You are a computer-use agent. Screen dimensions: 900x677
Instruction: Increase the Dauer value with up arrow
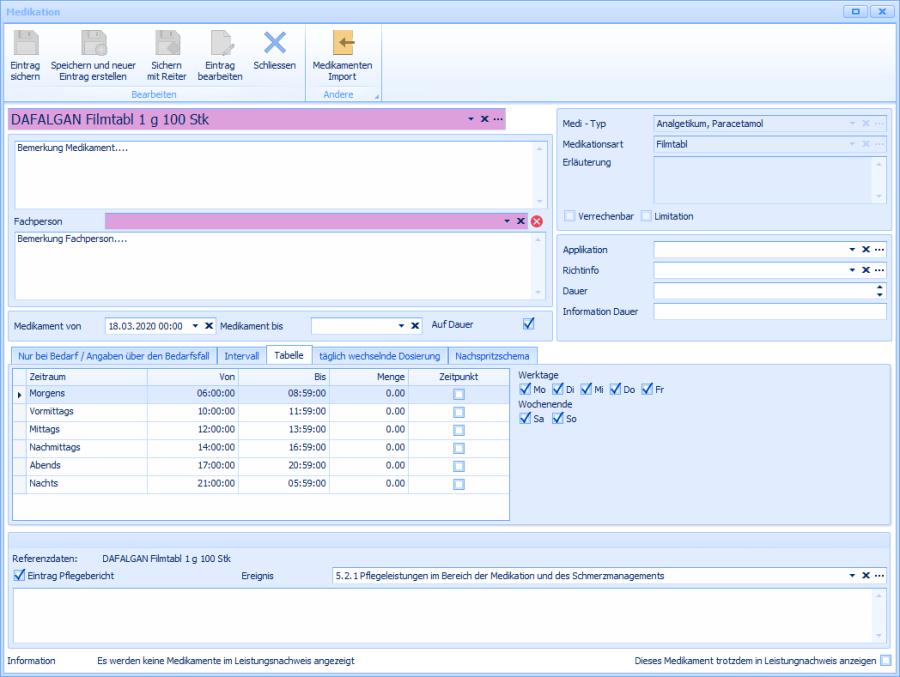[879, 287]
